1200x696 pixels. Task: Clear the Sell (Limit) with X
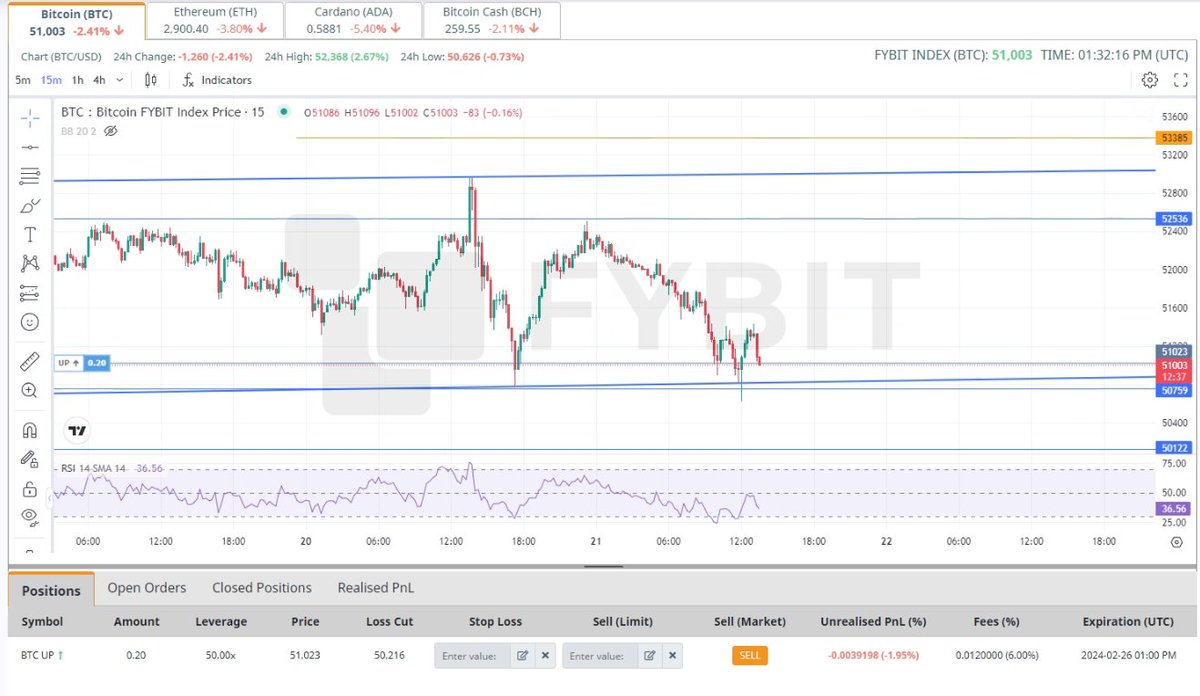673,656
